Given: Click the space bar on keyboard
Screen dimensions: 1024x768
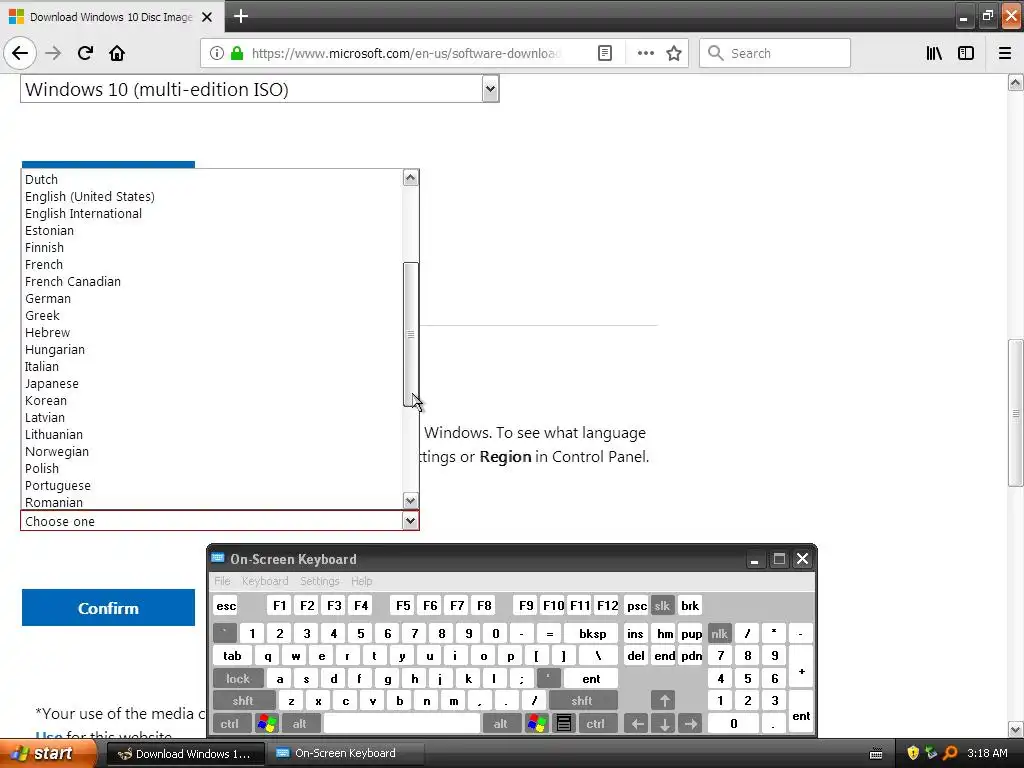Looking at the screenshot, I should (x=402, y=724).
